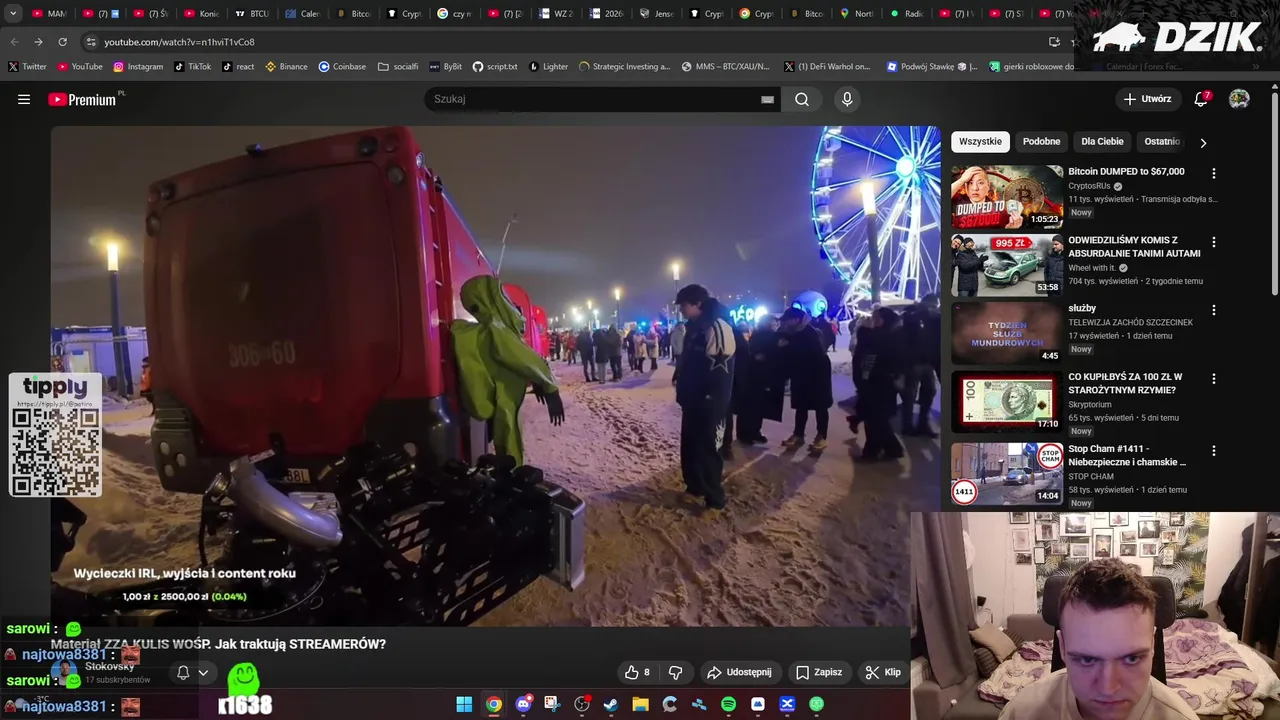Reload the YouTube page
Viewport: 1280px width, 720px height.
62,42
